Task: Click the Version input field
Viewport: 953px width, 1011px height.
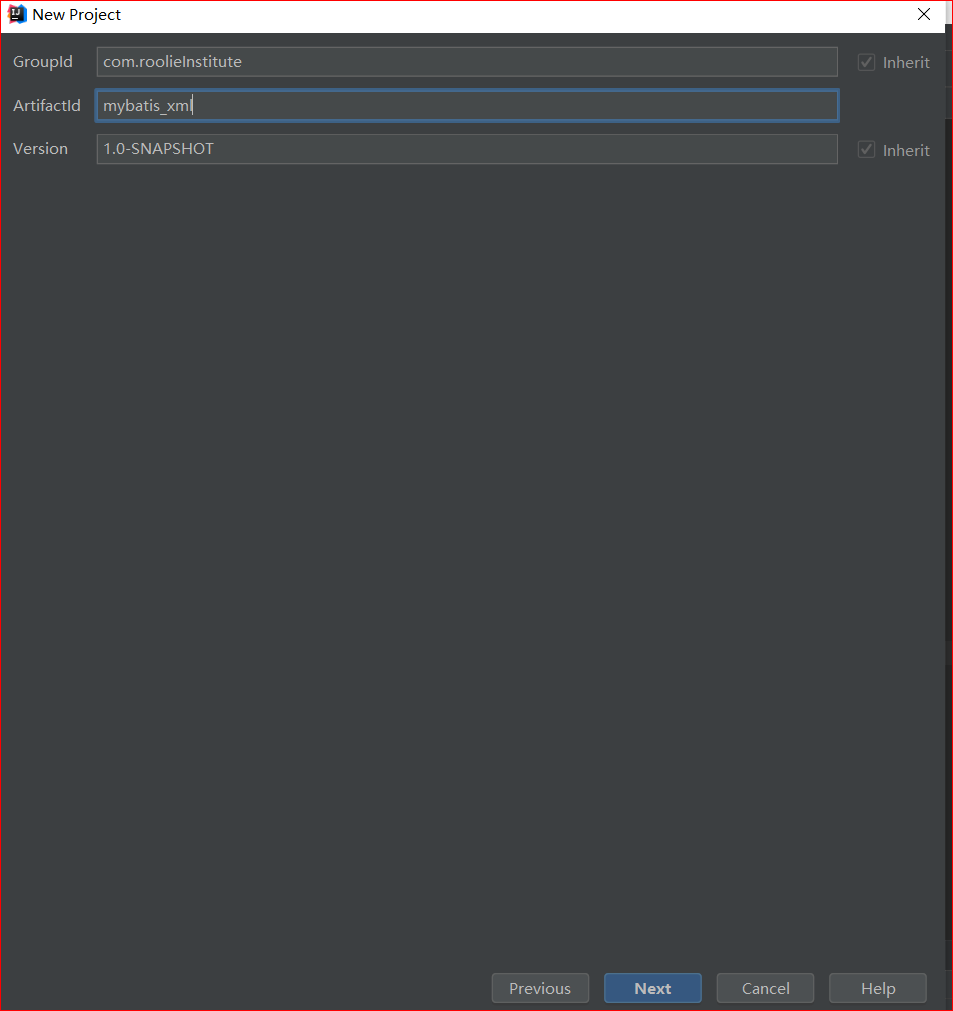Action: pos(467,149)
